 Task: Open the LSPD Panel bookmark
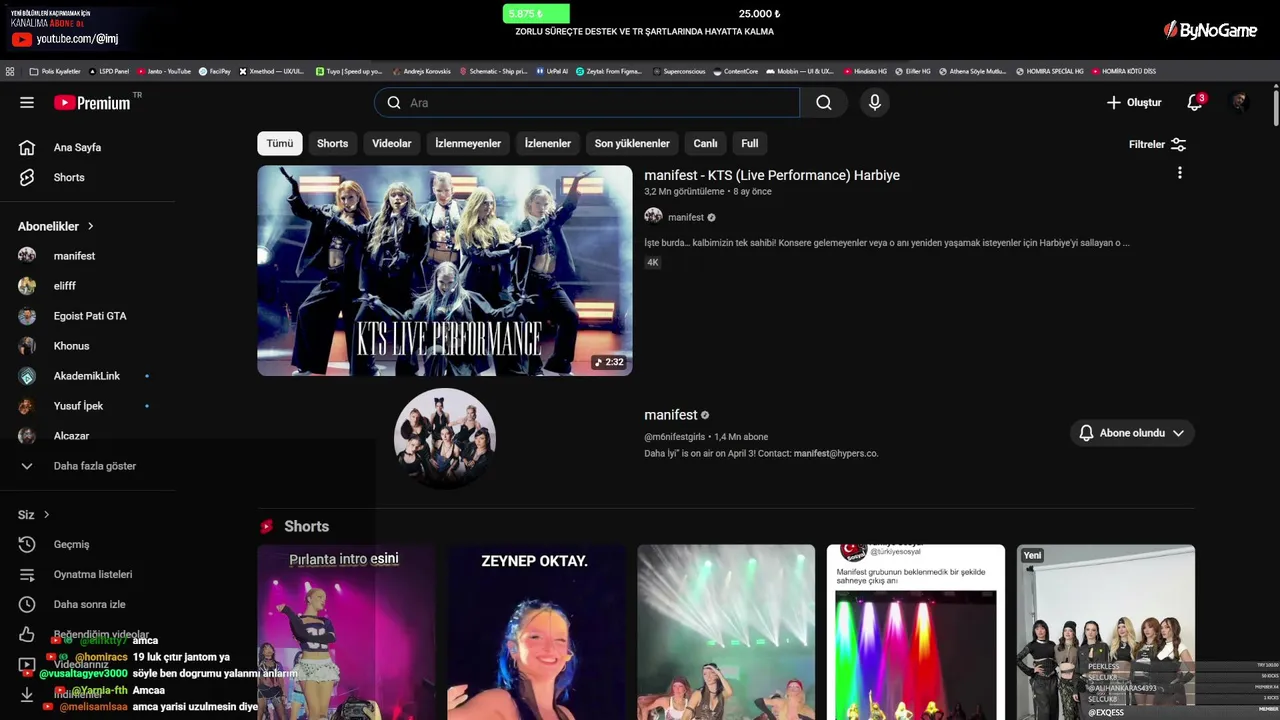click(109, 72)
